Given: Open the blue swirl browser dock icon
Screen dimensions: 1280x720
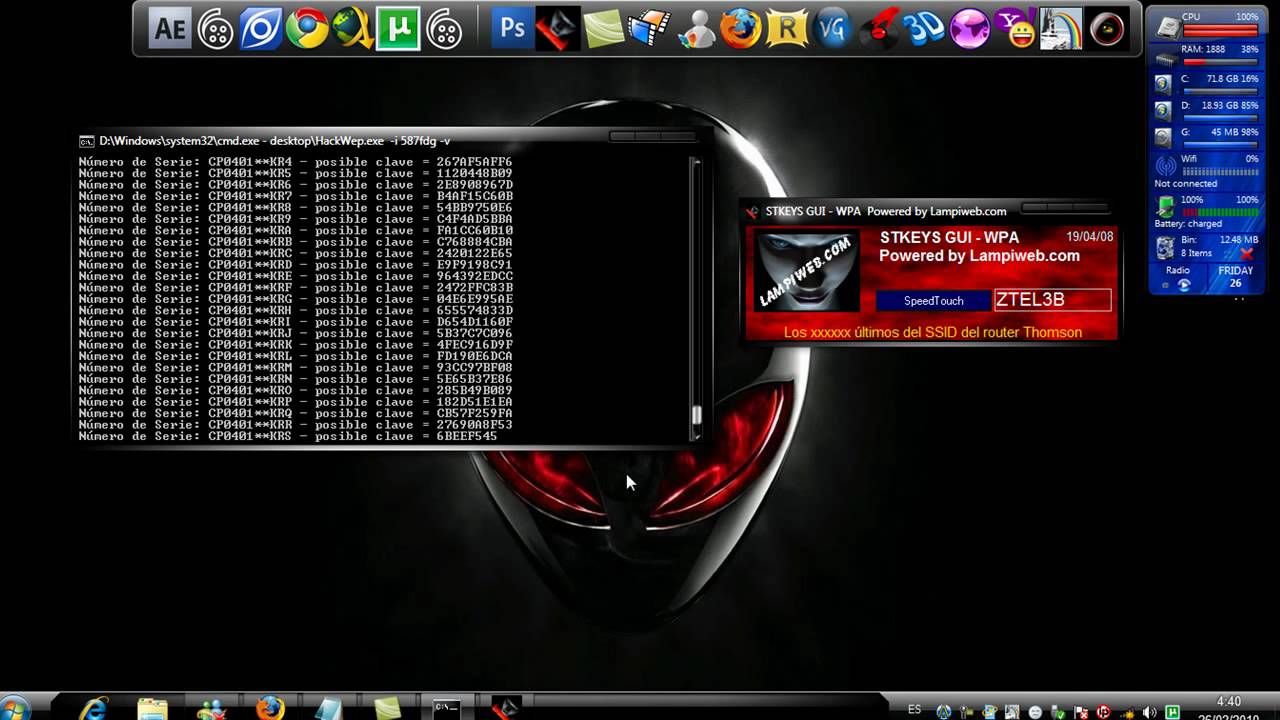Looking at the screenshot, I should (261, 29).
